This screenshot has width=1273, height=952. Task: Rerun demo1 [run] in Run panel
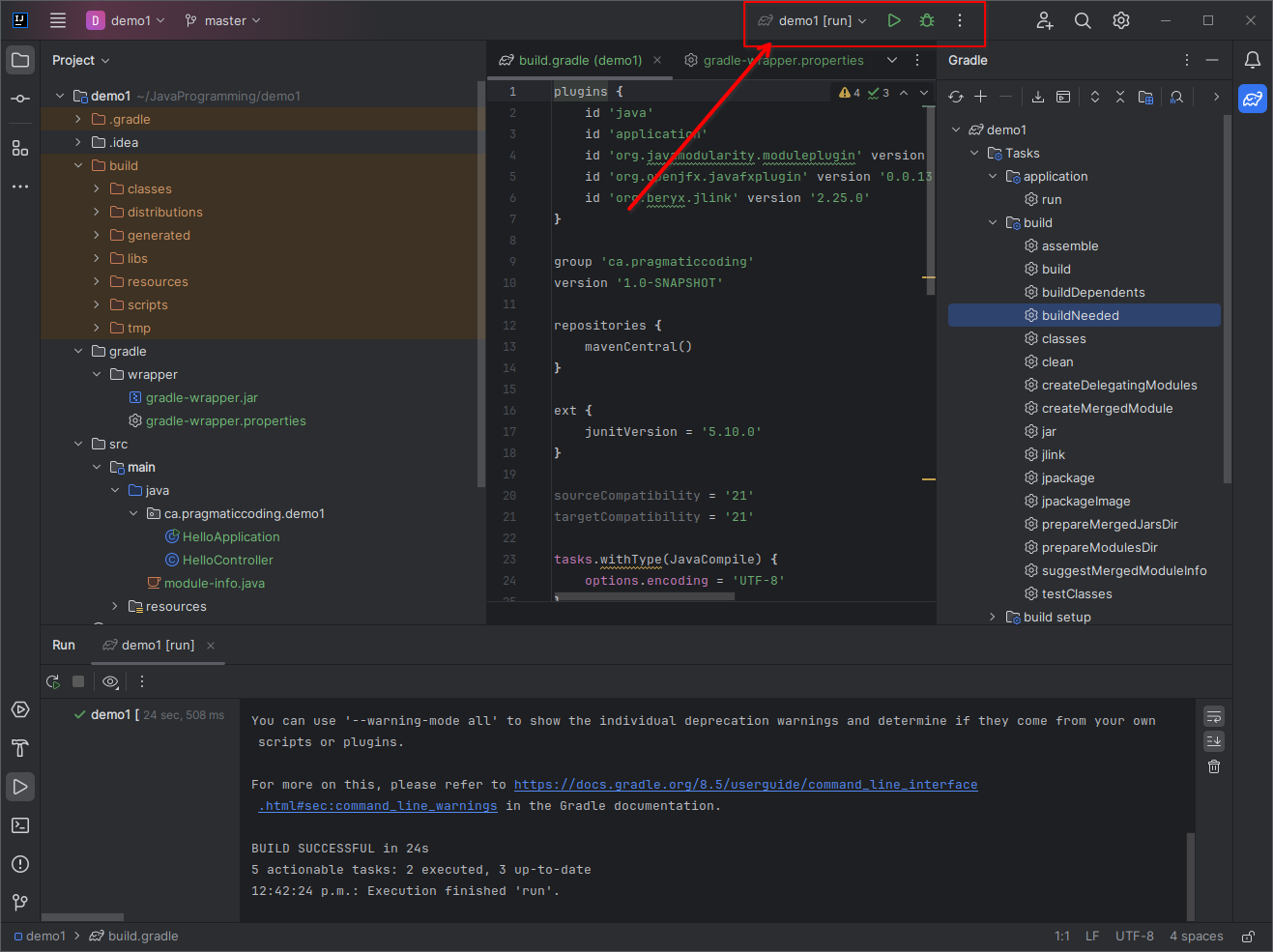pyautogui.click(x=53, y=681)
